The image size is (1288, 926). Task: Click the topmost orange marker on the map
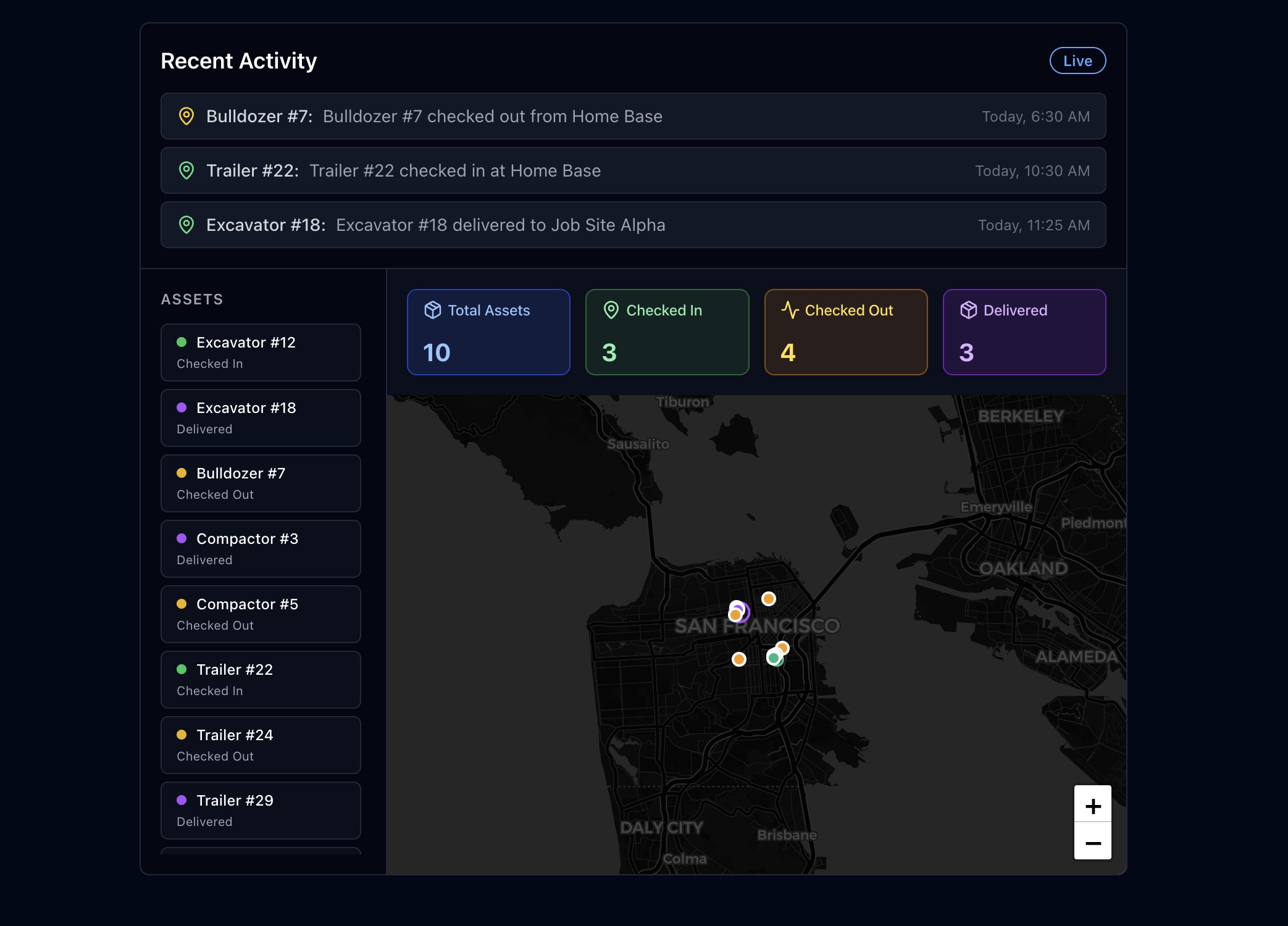coord(768,598)
